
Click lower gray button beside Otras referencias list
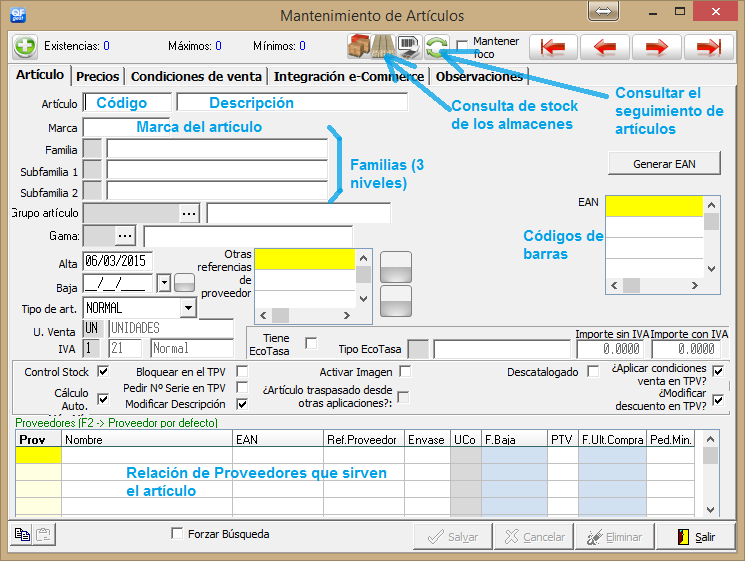pos(396,301)
